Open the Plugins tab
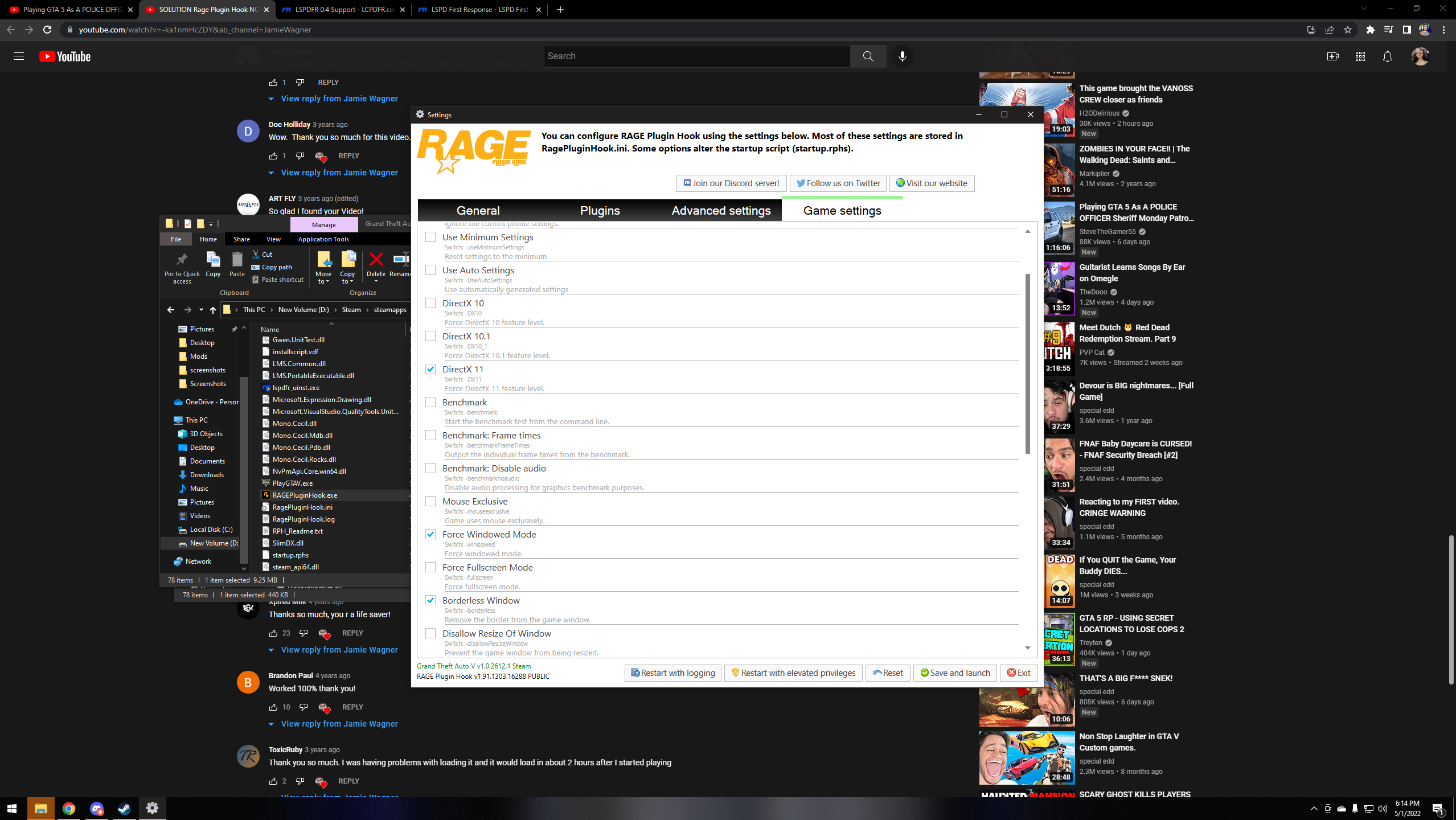This screenshot has width=1456, height=820. [x=600, y=211]
